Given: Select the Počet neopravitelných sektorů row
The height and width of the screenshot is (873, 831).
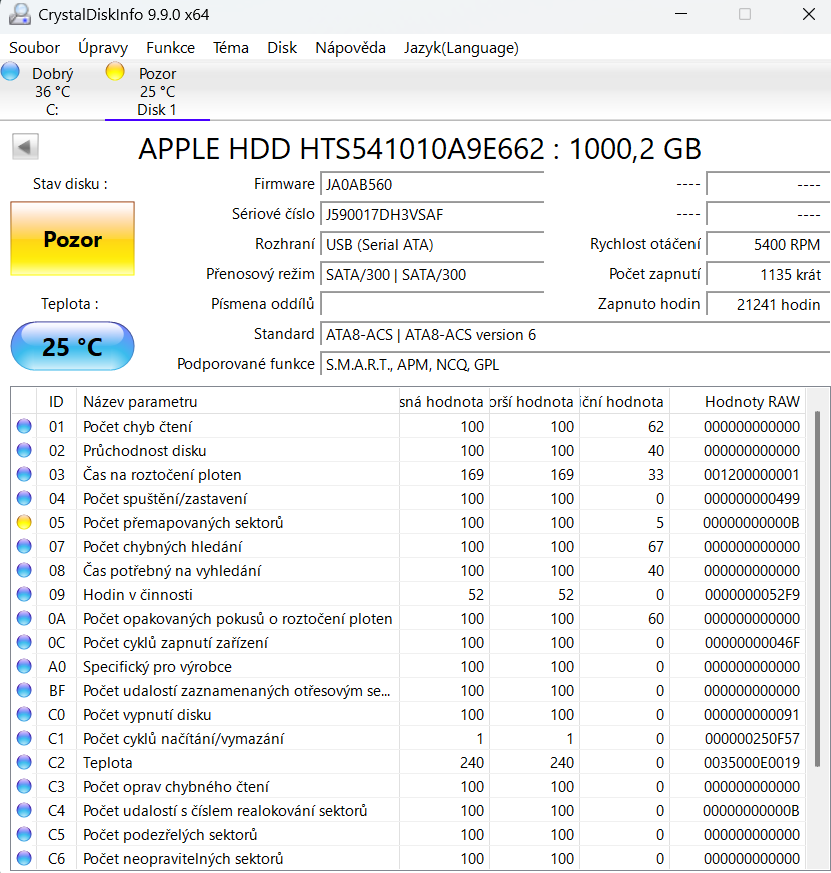Looking at the screenshot, I should (408, 859).
